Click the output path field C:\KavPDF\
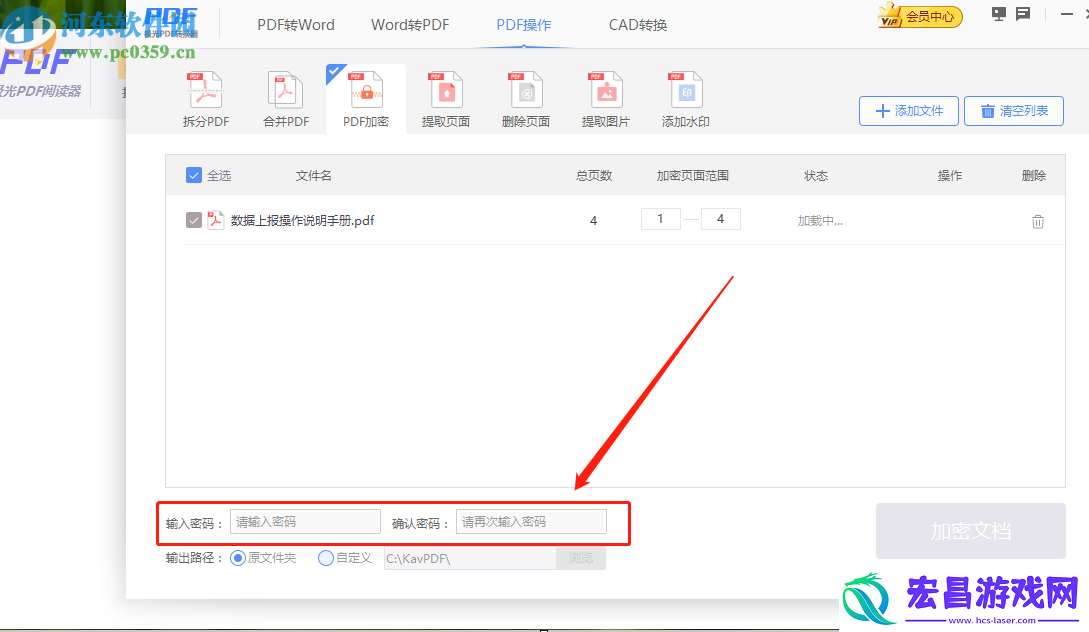 pyautogui.click(x=470, y=558)
